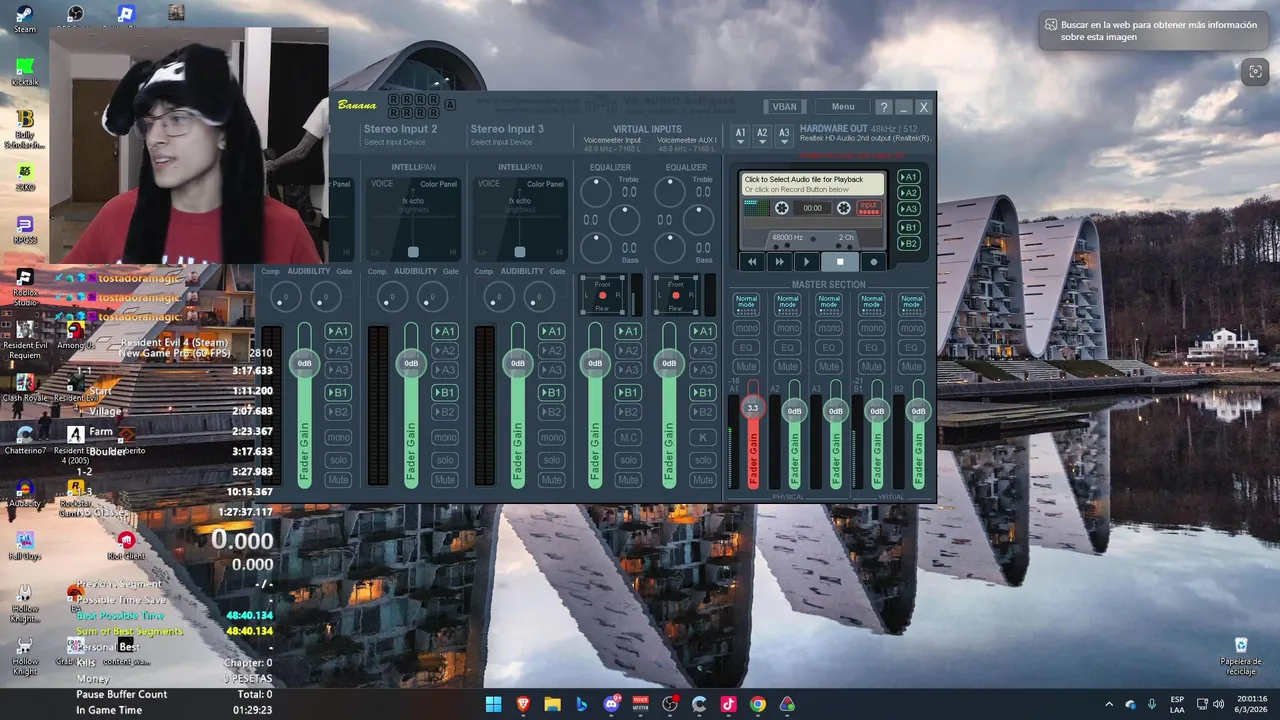Open the Kicktalk desktop shortcut
Image resolution: width=1280 pixels, height=720 pixels.
pos(25,71)
